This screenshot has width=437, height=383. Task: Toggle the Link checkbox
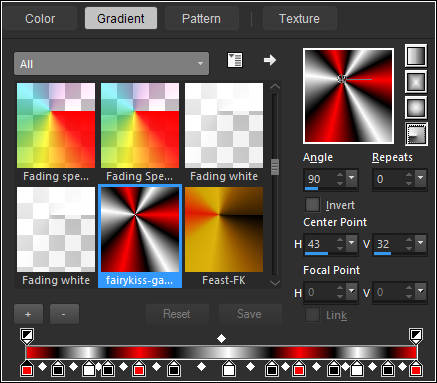312,315
